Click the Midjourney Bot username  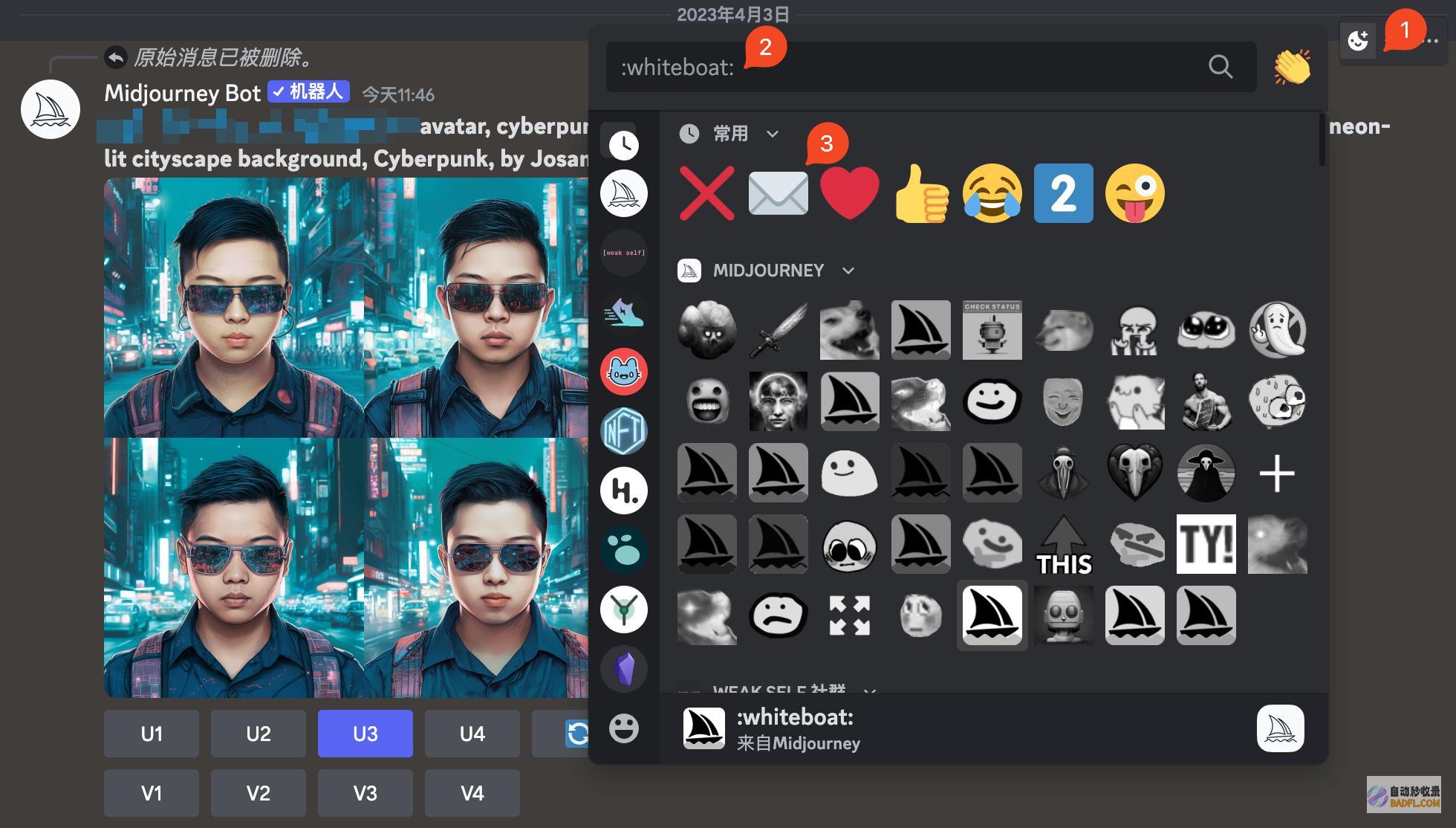point(183,93)
